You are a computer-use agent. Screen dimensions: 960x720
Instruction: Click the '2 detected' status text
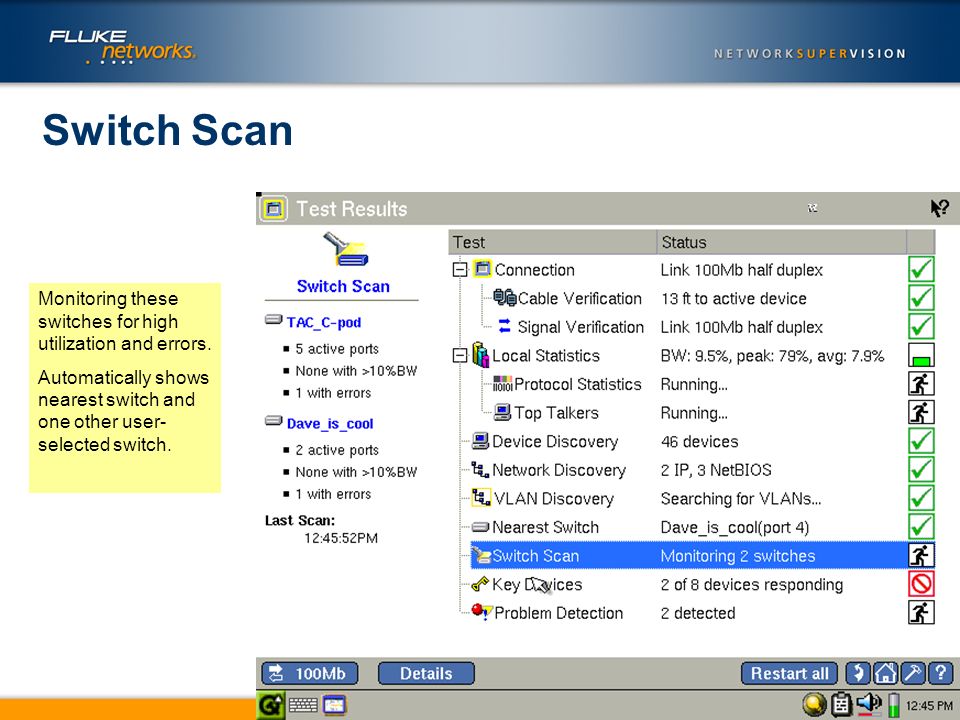tap(698, 613)
